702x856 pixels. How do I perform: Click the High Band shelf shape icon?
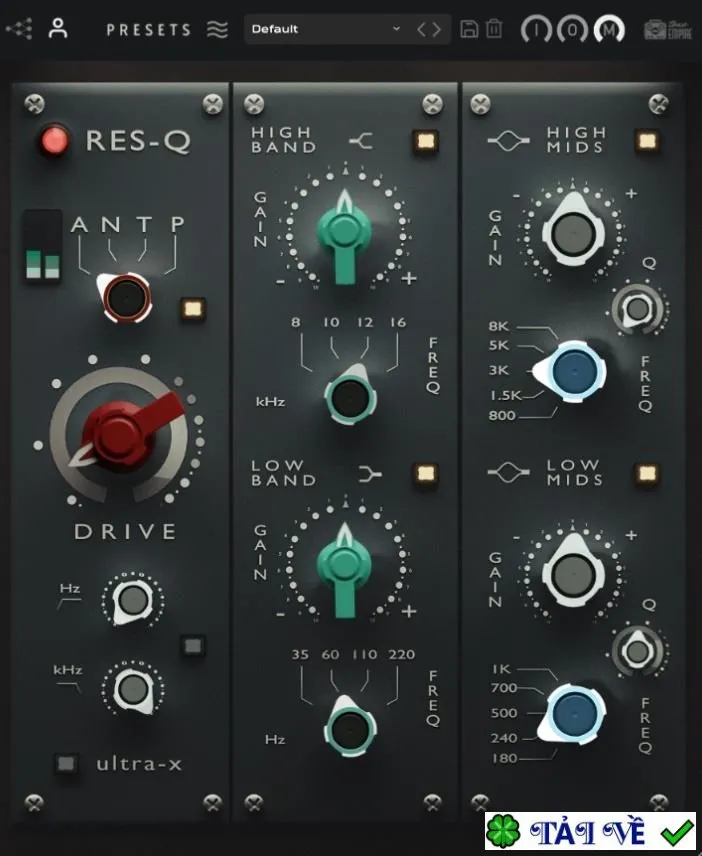tap(361, 141)
